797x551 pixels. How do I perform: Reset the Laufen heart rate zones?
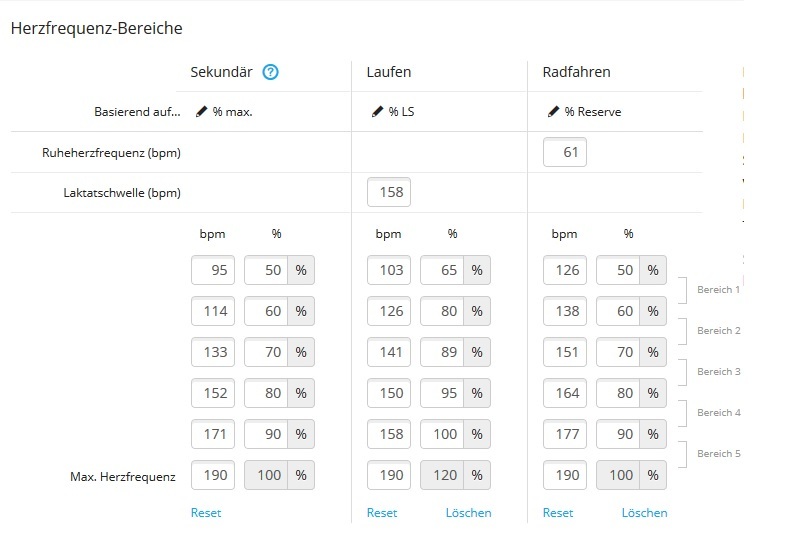(x=382, y=512)
